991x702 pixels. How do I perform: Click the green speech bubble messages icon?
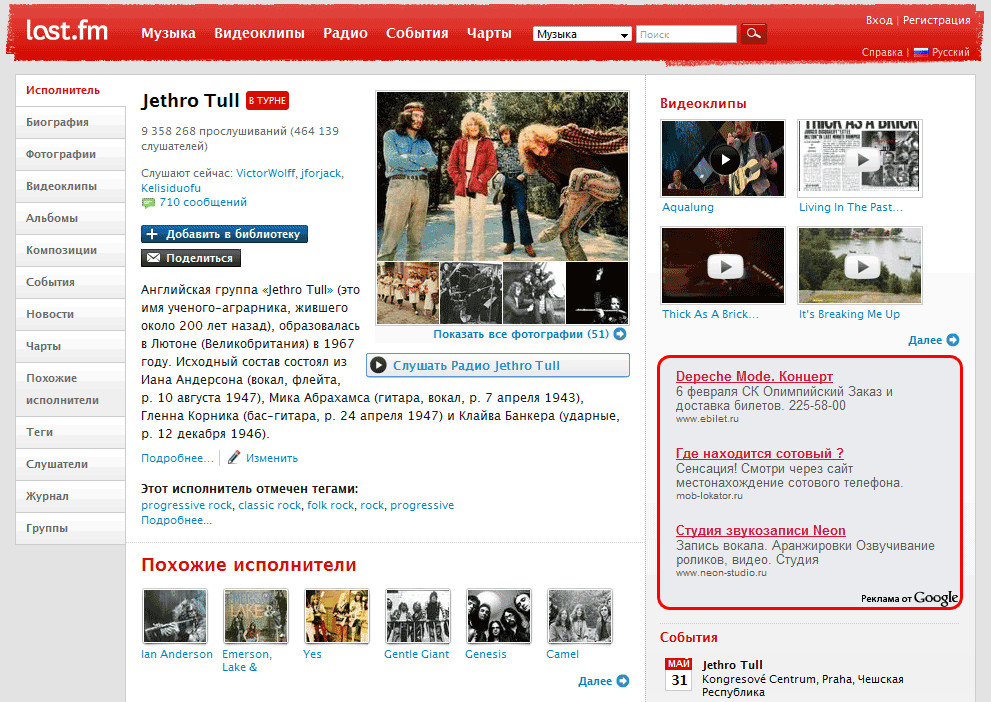point(148,203)
